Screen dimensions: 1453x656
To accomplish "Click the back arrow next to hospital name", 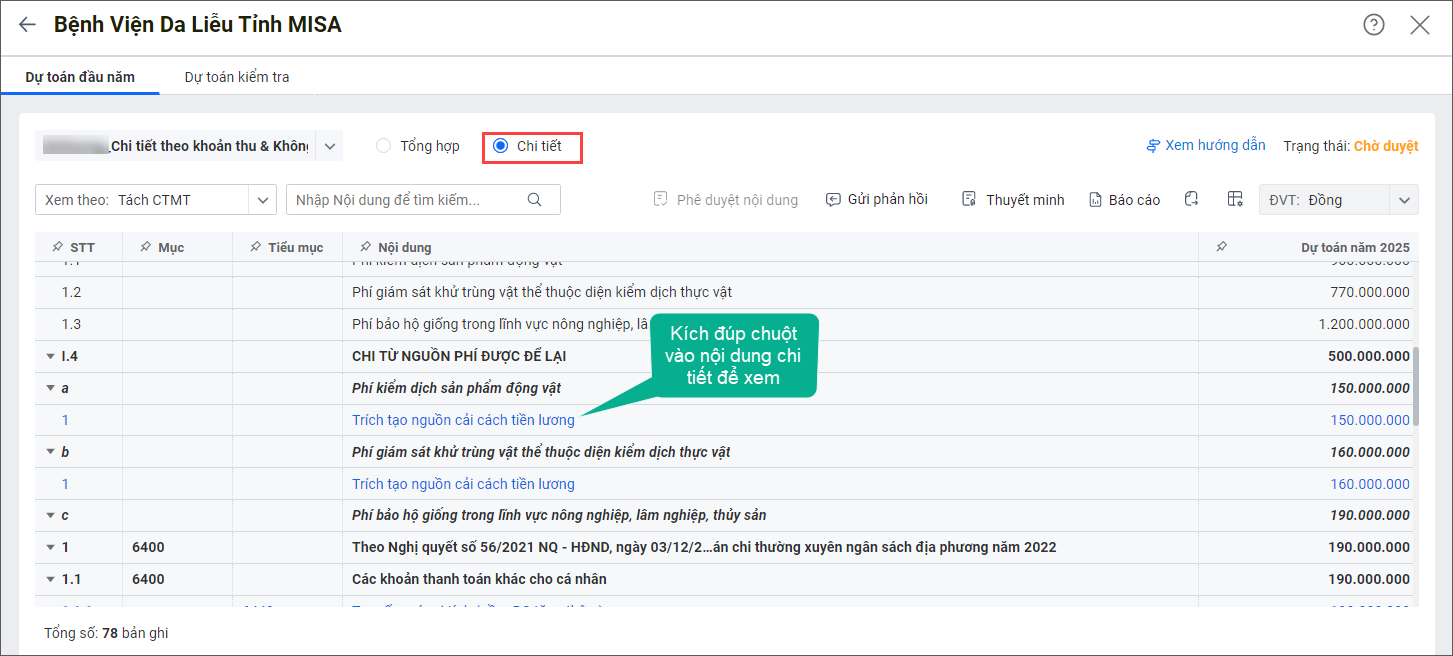I will (x=27, y=25).
